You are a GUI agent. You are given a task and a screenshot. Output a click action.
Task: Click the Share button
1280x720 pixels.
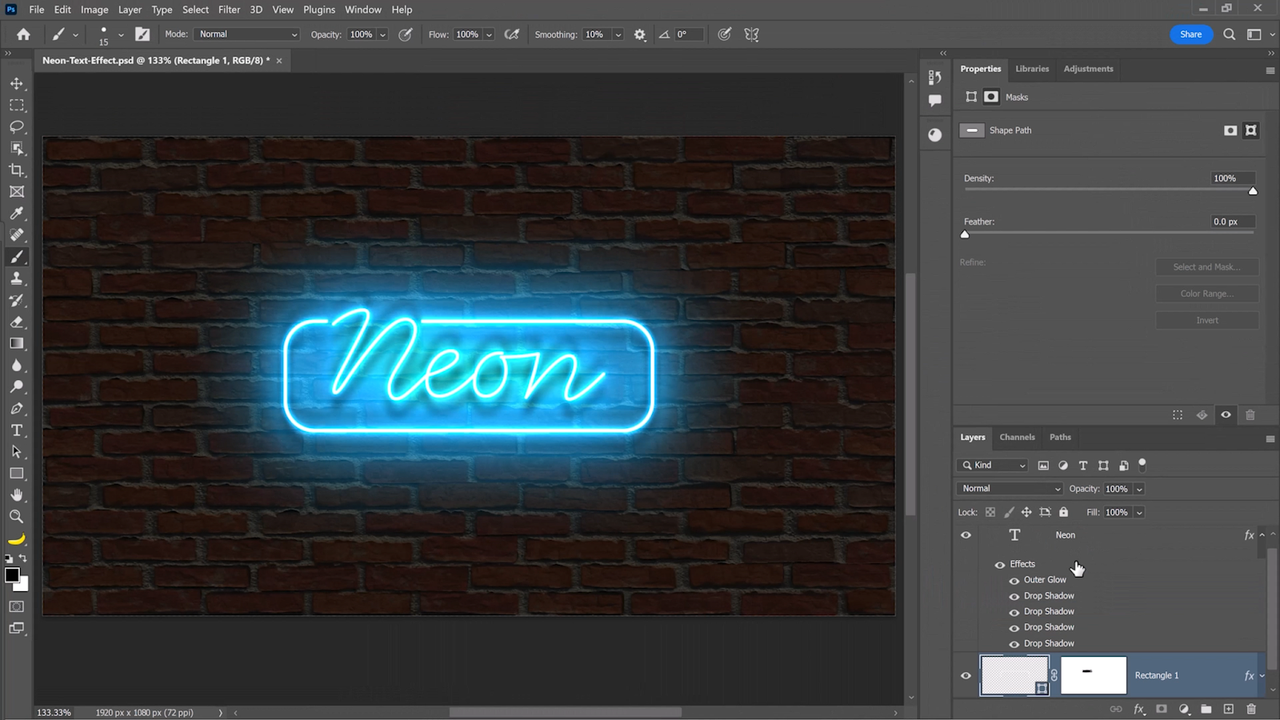pos(1190,34)
